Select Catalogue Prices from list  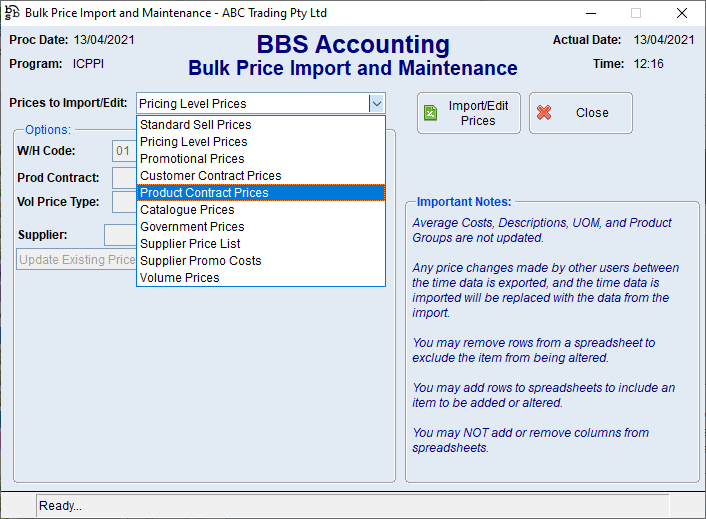pyautogui.click(x=187, y=210)
